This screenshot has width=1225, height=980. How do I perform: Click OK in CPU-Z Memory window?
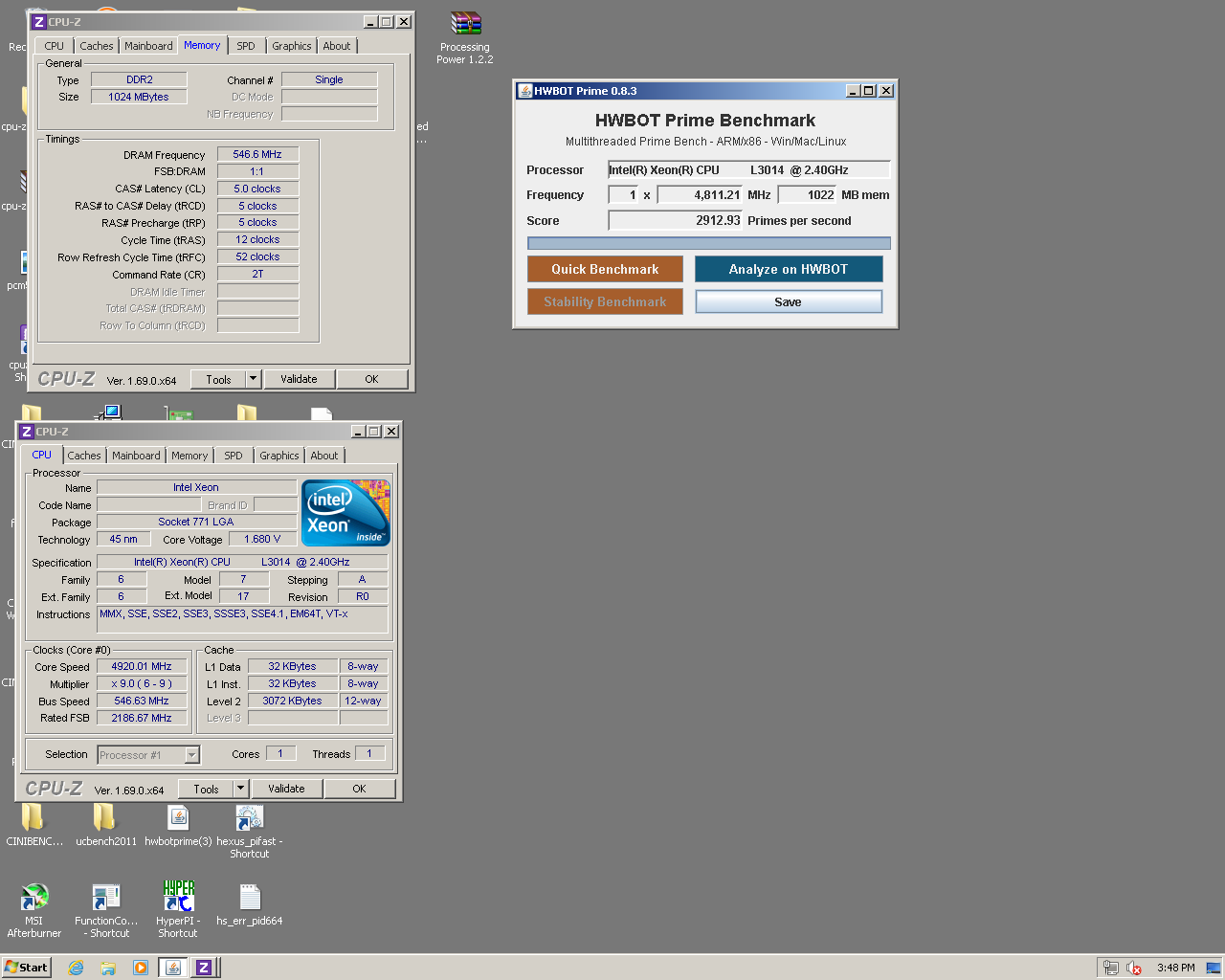pos(371,379)
